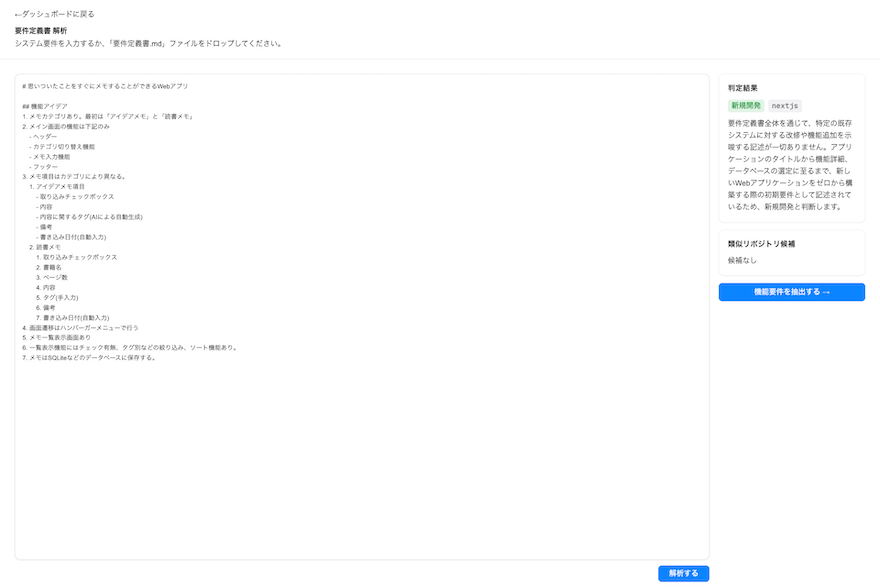Viewport: 880px width, 587px height.
Task: Click the nextjs tag badge
Action: (x=785, y=106)
